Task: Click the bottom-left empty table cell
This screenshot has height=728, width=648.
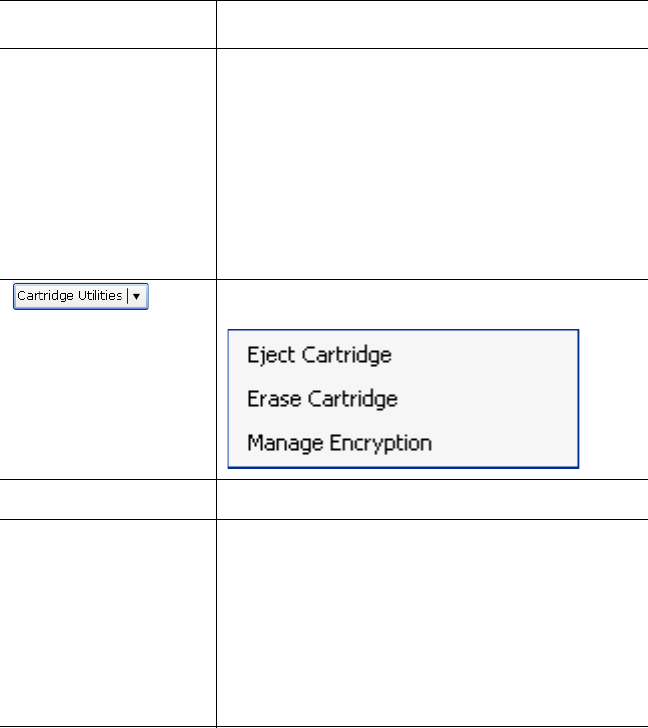Action: (108, 620)
